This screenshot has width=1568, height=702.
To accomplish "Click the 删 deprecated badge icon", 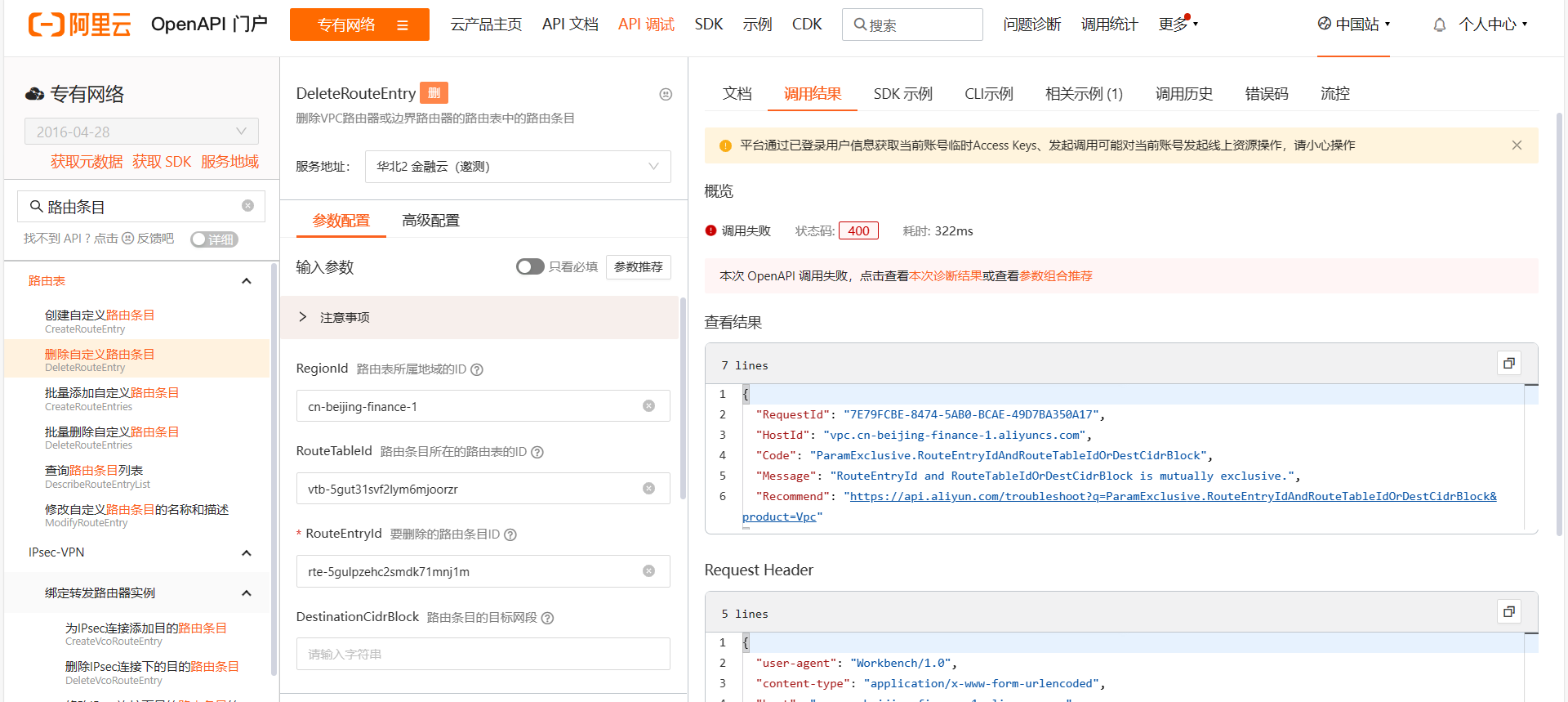I will pos(434,93).
